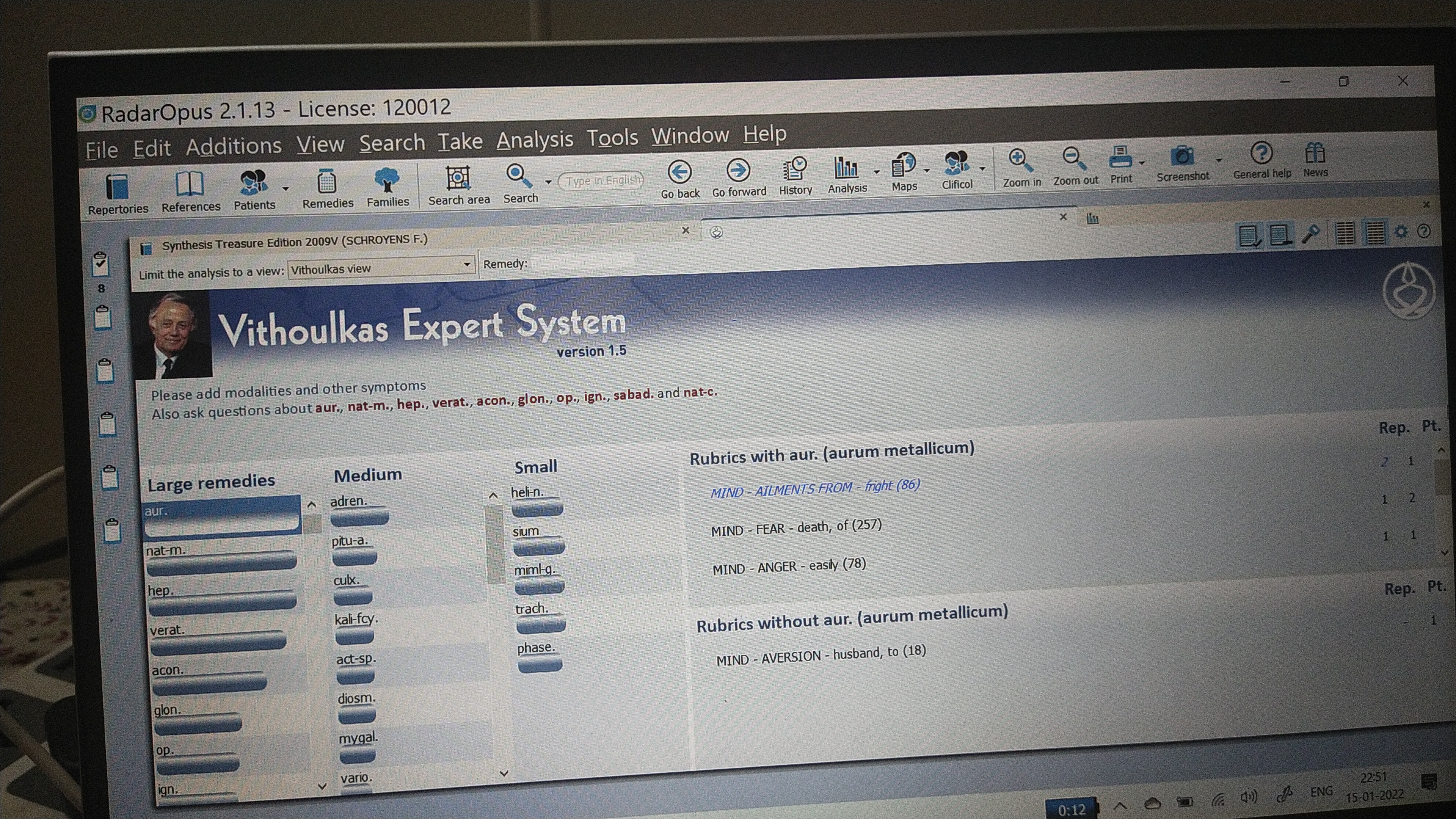Expand the Analysis dropdown arrow
1456x819 pixels.
876,171
